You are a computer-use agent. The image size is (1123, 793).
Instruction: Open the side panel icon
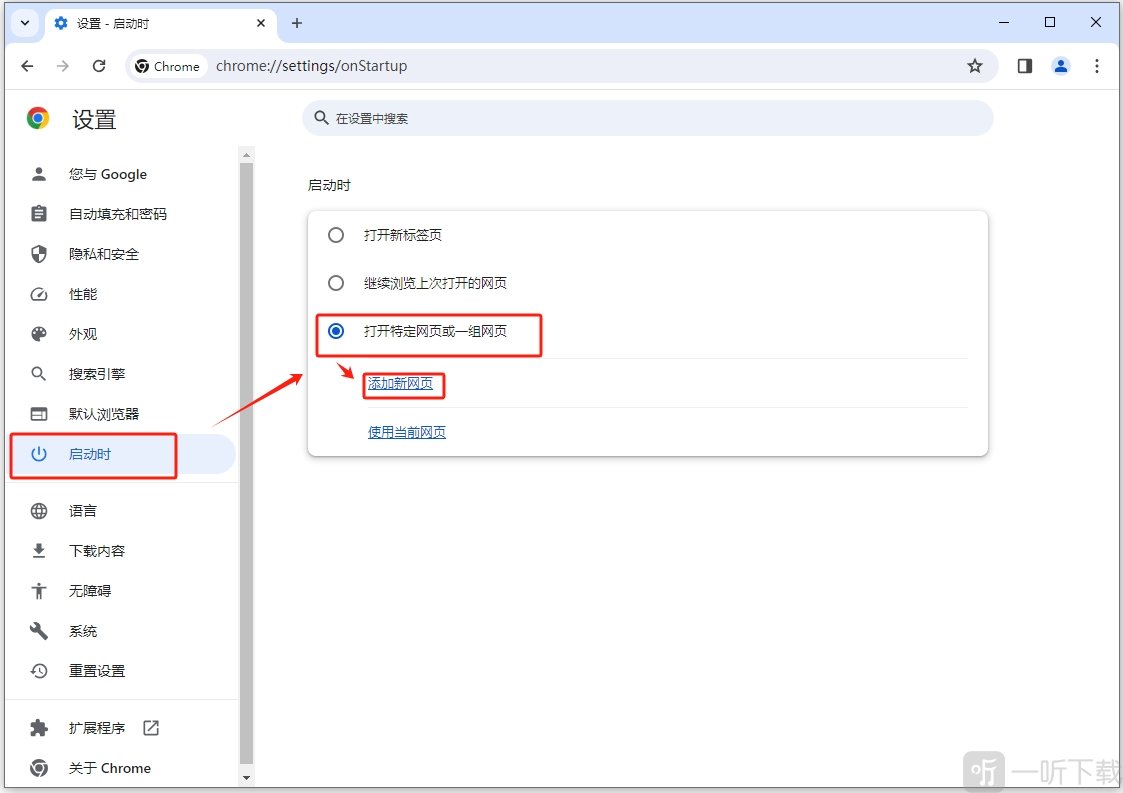coord(1024,66)
